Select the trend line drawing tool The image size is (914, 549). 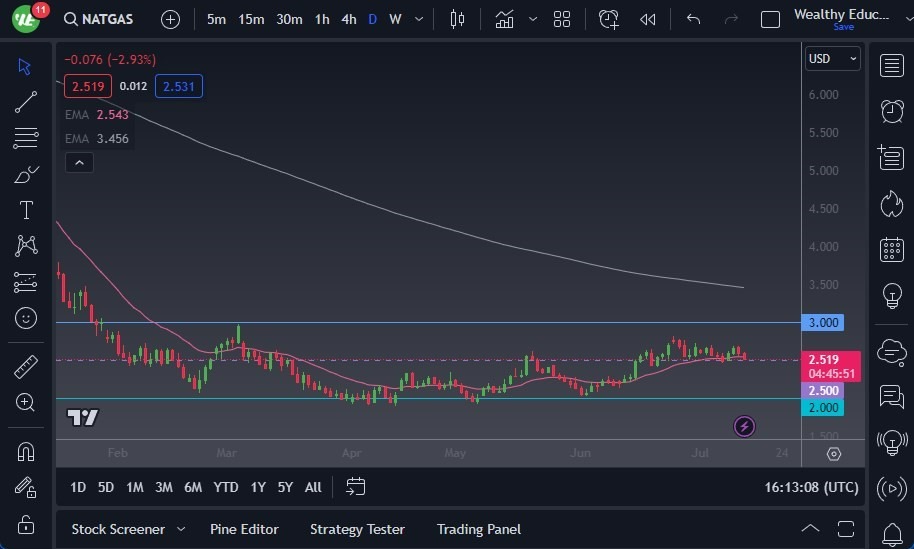pos(26,102)
